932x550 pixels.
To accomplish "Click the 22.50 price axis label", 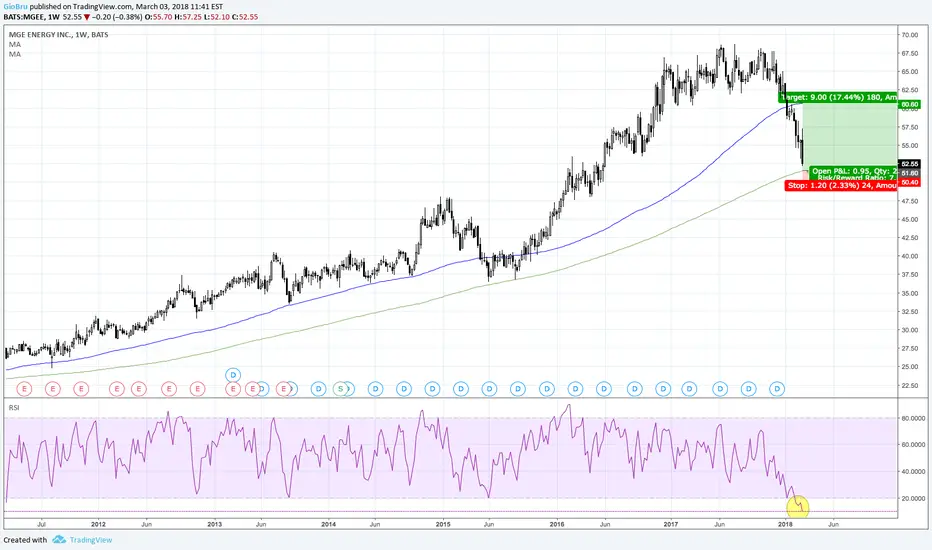I will pyautogui.click(x=909, y=385).
